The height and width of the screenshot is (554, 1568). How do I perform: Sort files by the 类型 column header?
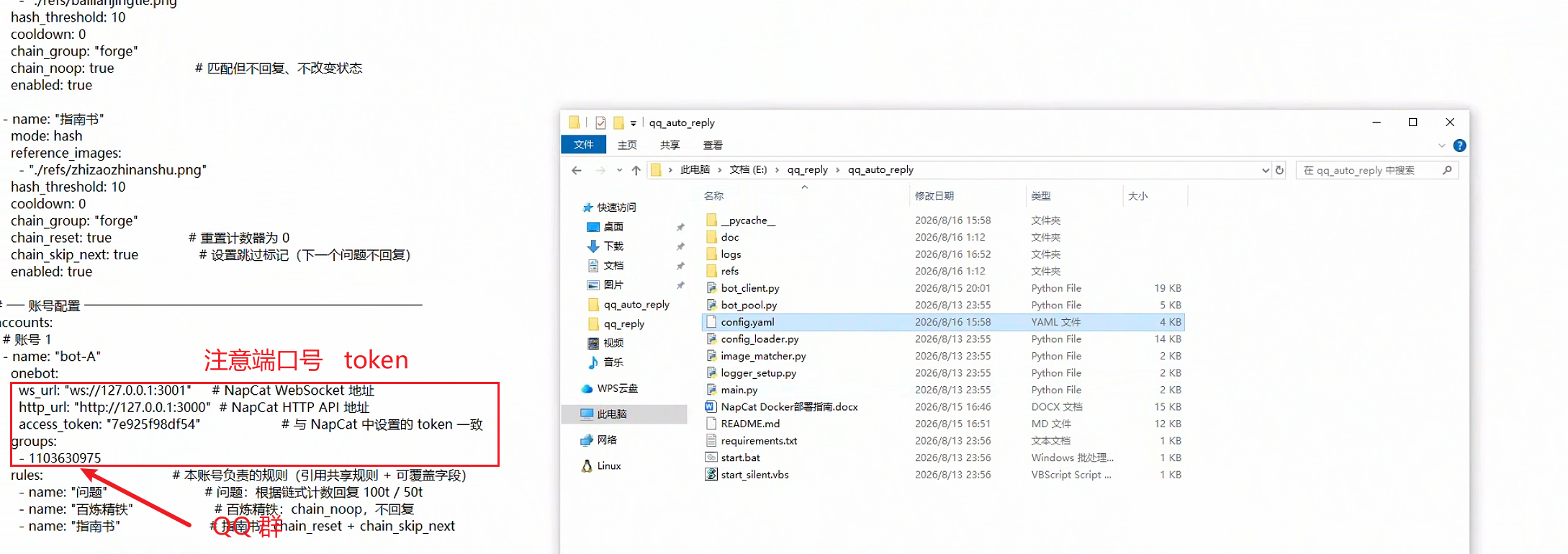click(1073, 196)
